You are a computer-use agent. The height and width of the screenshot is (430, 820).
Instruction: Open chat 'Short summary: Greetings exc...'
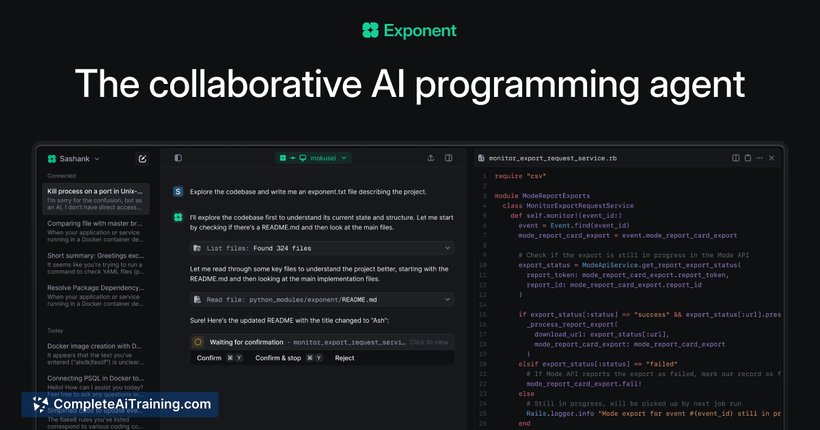tap(96, 263)
